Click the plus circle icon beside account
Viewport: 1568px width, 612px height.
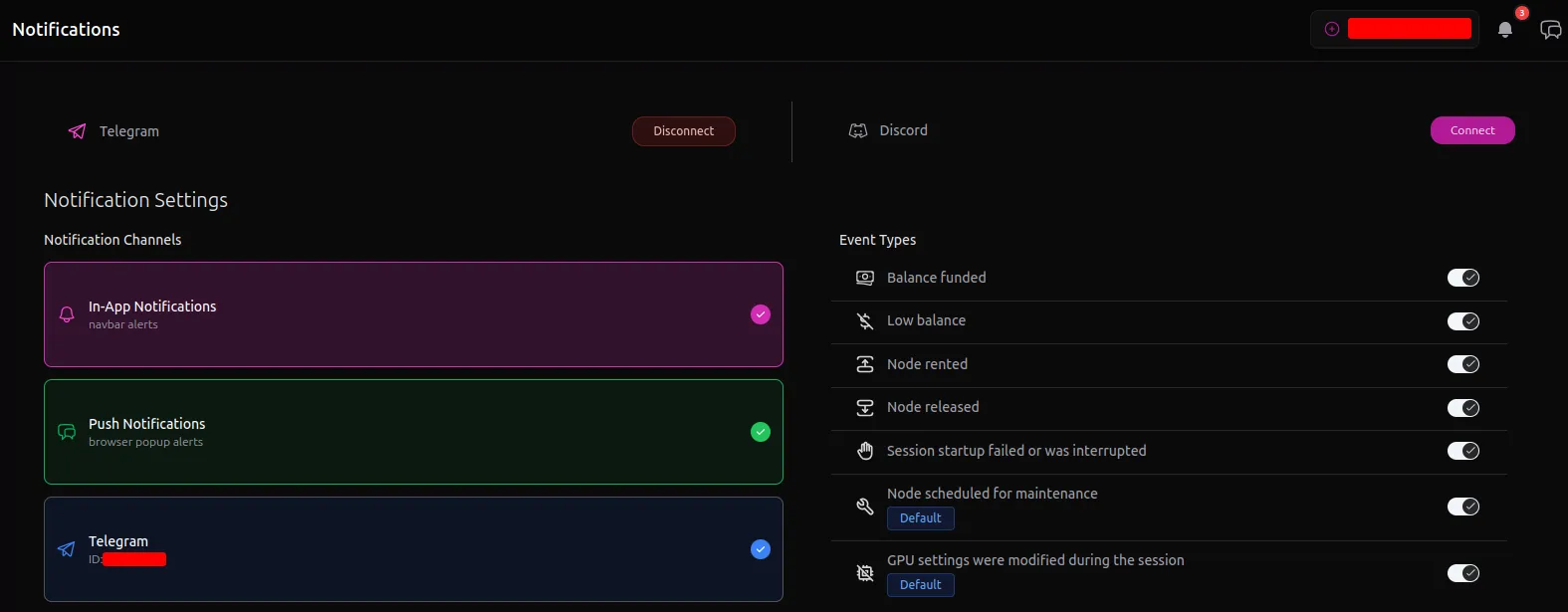[1332, 29]
